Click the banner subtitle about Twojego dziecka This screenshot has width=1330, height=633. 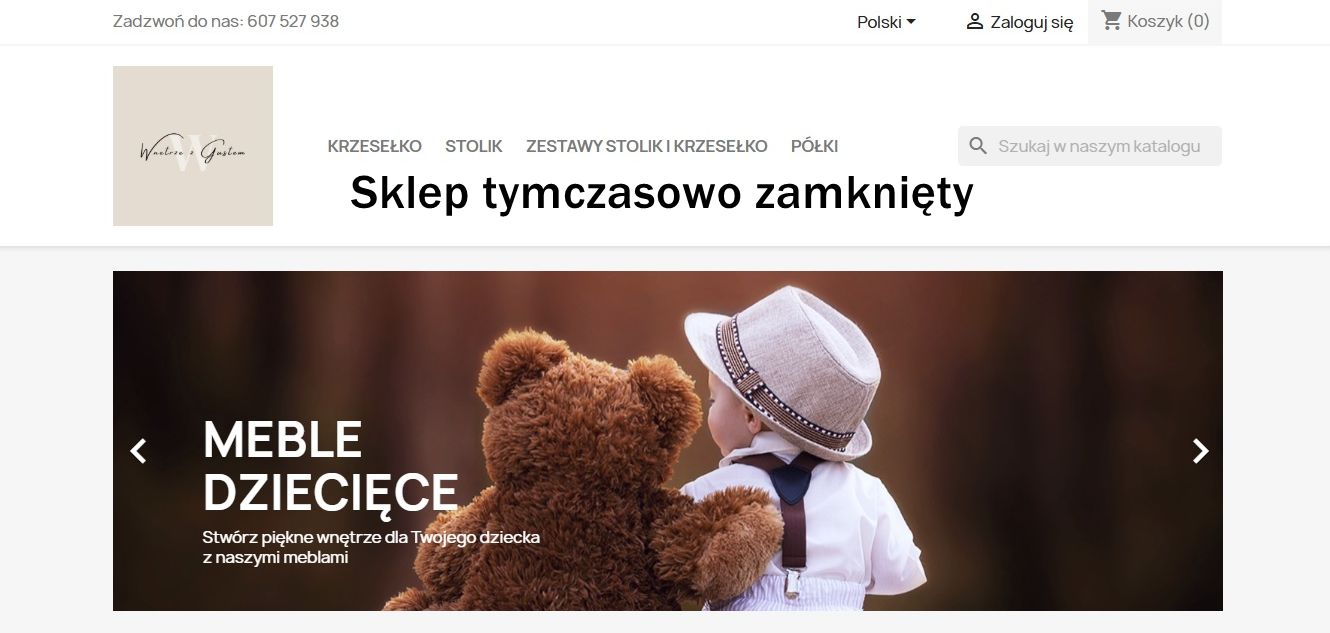click(371, 547)
